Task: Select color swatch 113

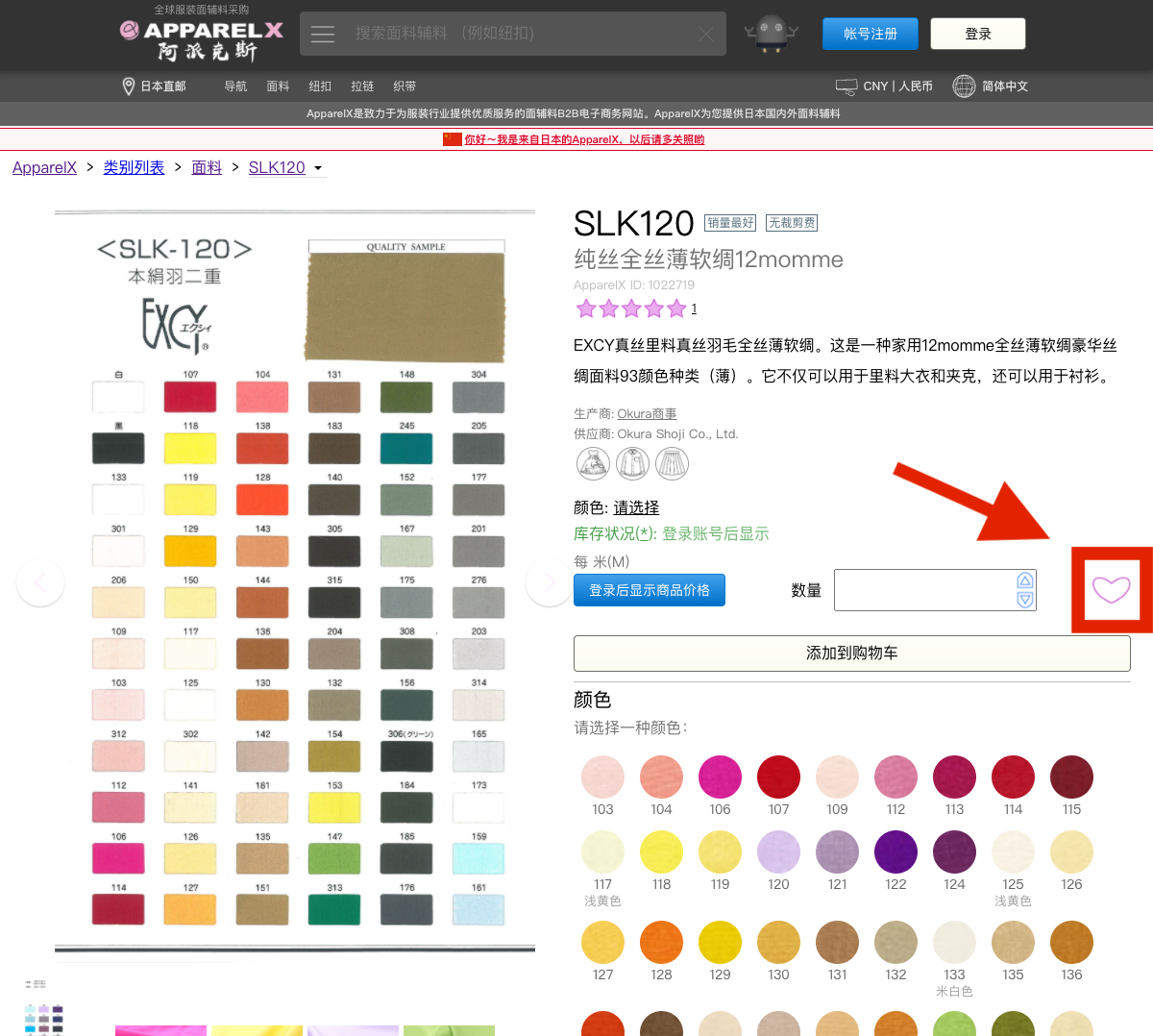Action: click(x=954, y=777)
